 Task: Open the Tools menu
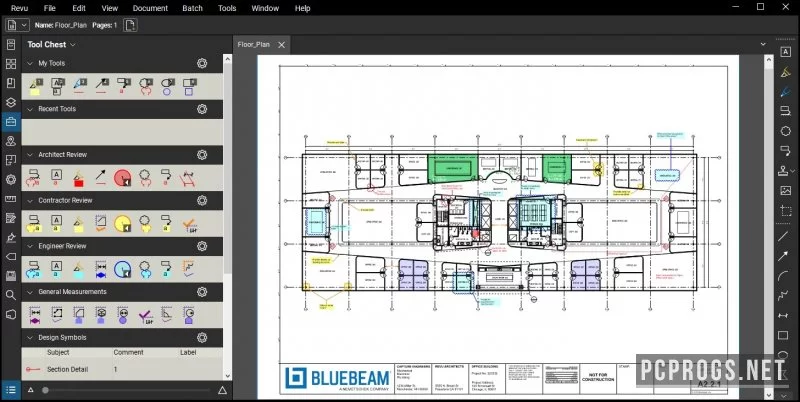(x=227, y=8)
